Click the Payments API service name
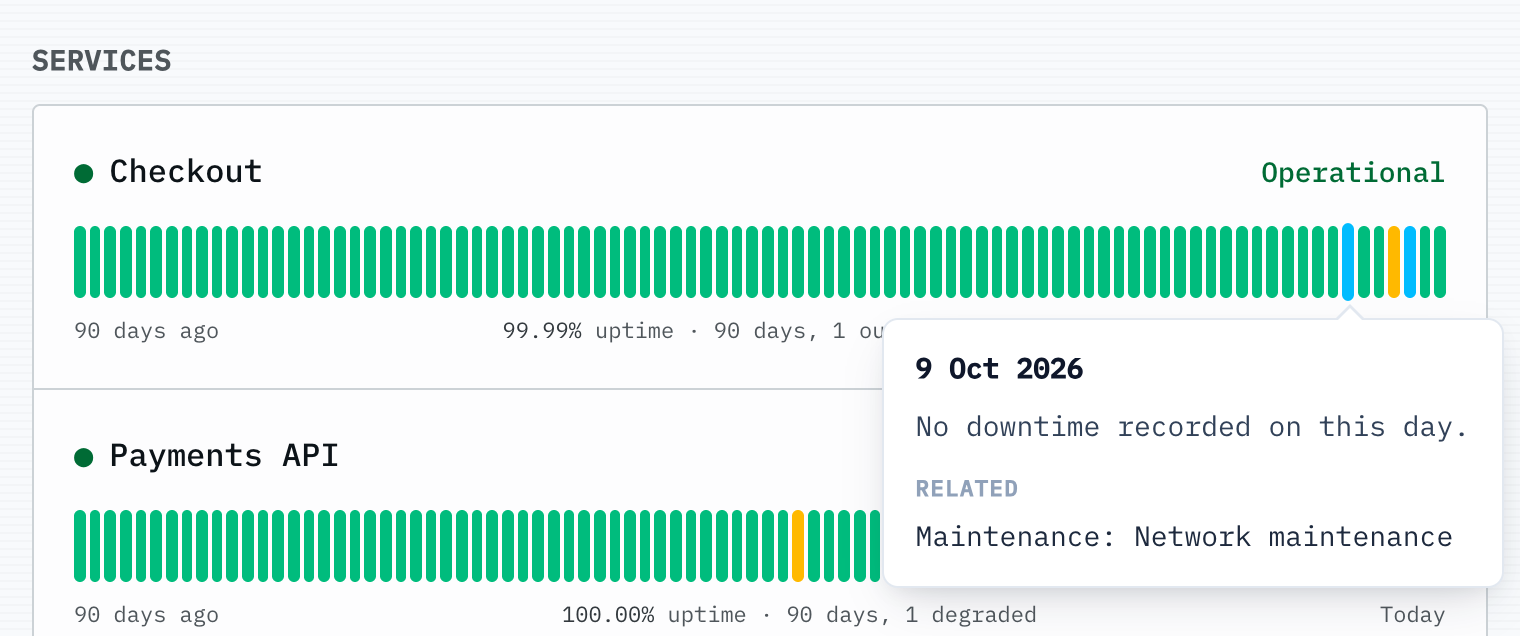1520x636 pixels. point(224,456)
